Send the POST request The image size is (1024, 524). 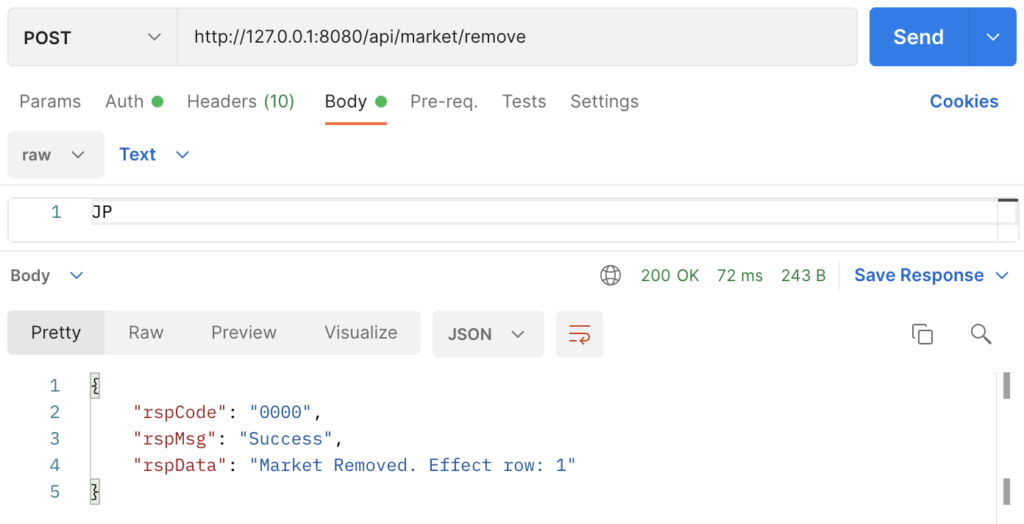(919, 37)
